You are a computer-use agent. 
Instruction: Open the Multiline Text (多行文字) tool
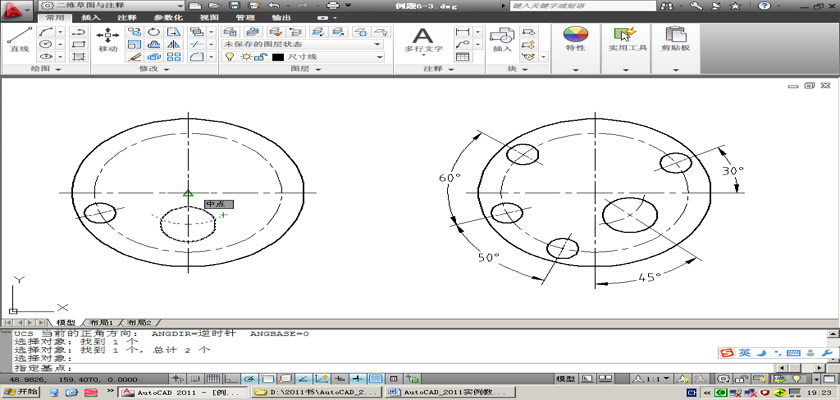click(423, 38)
